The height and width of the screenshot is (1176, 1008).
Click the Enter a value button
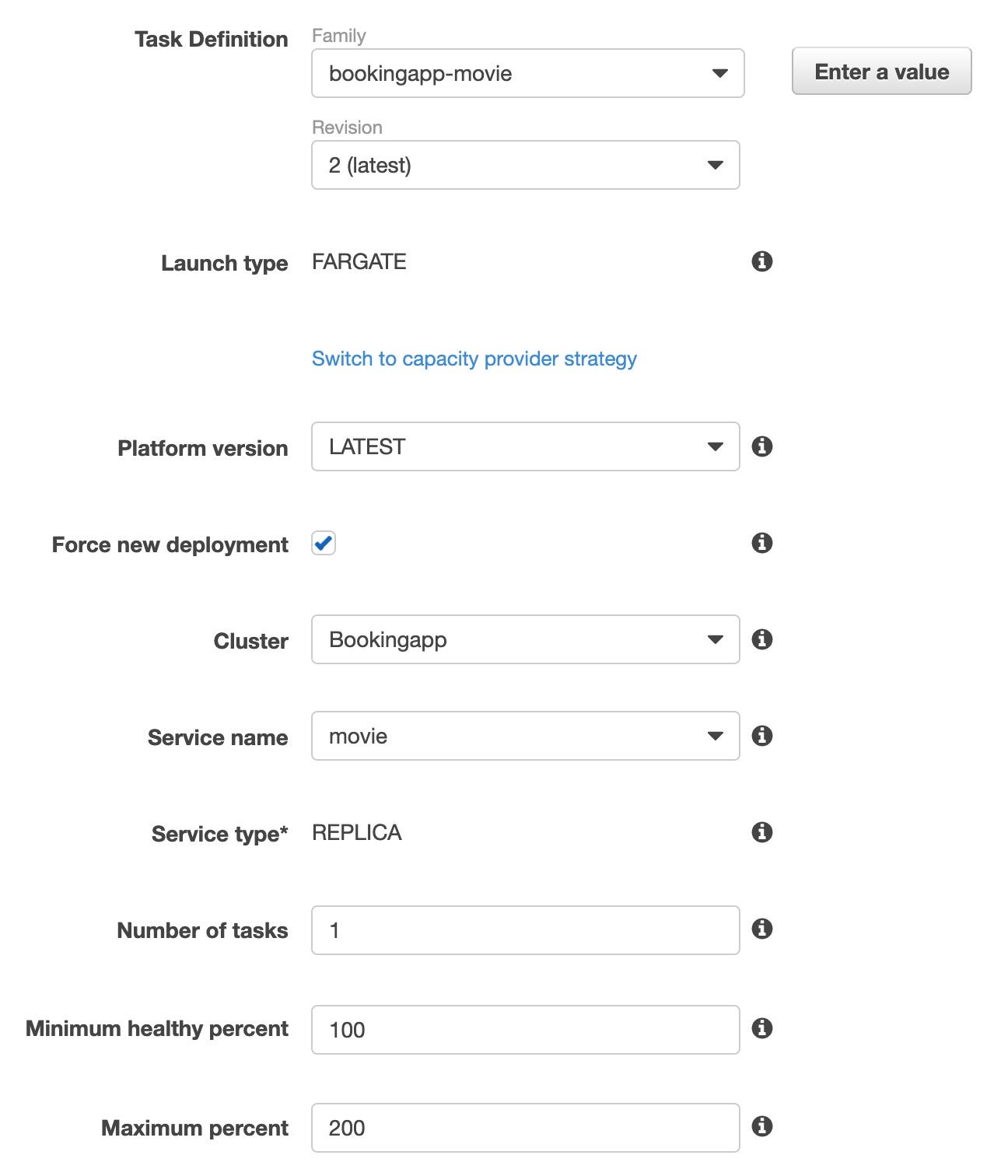(882, 72)
